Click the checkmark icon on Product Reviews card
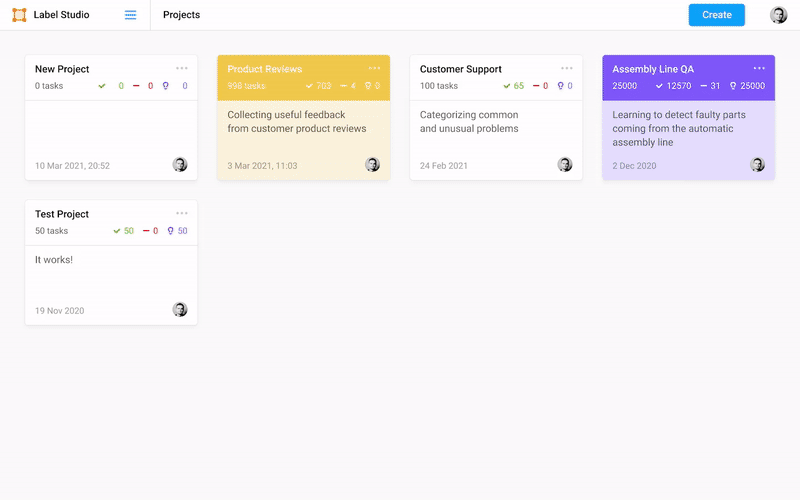800x500 pixels. click(309, 86)
